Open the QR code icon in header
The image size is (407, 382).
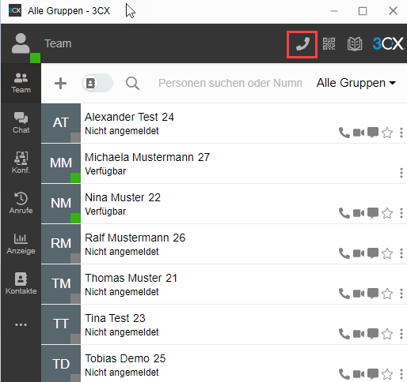pyautogui.click(x=329, y=44)
